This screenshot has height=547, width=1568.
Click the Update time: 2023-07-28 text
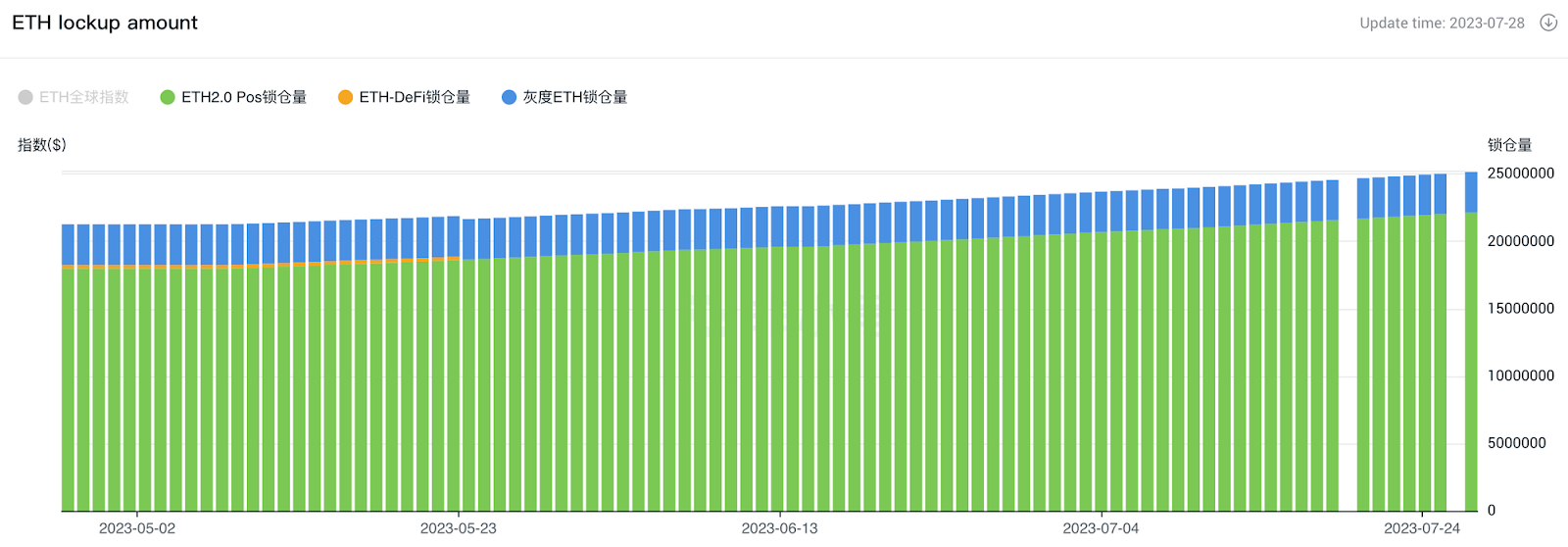pyautogui.click(x=1442, y=24)
